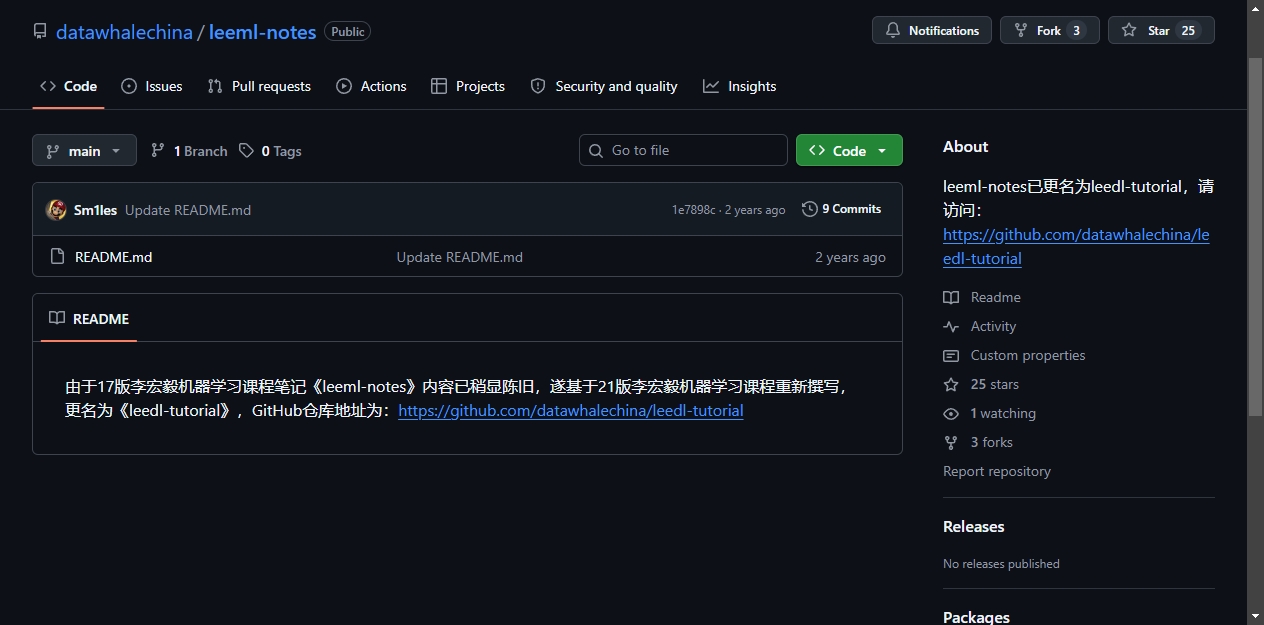Image resolution: width=1264 pixels, height=625 pixels.
Task: Open leedl-tutorial URL in the README body
Action: 571,411
